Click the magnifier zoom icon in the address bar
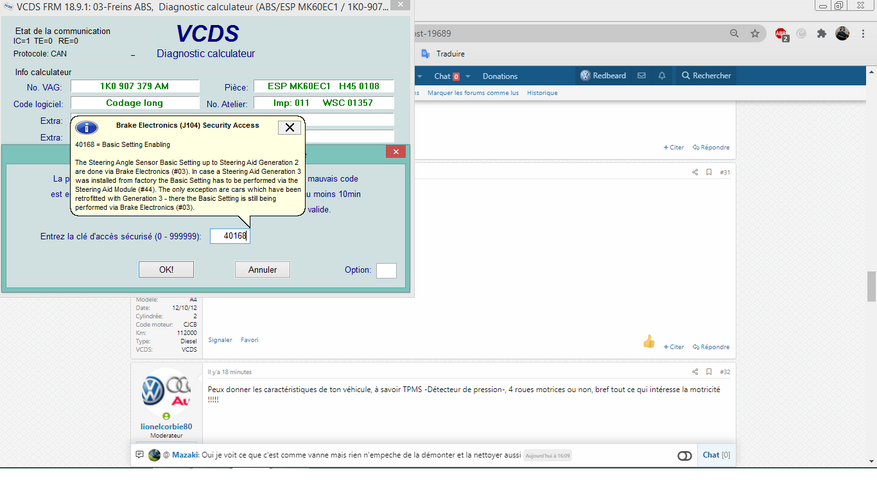The width and height of the screenshot is (877, 480). [734, 34]
